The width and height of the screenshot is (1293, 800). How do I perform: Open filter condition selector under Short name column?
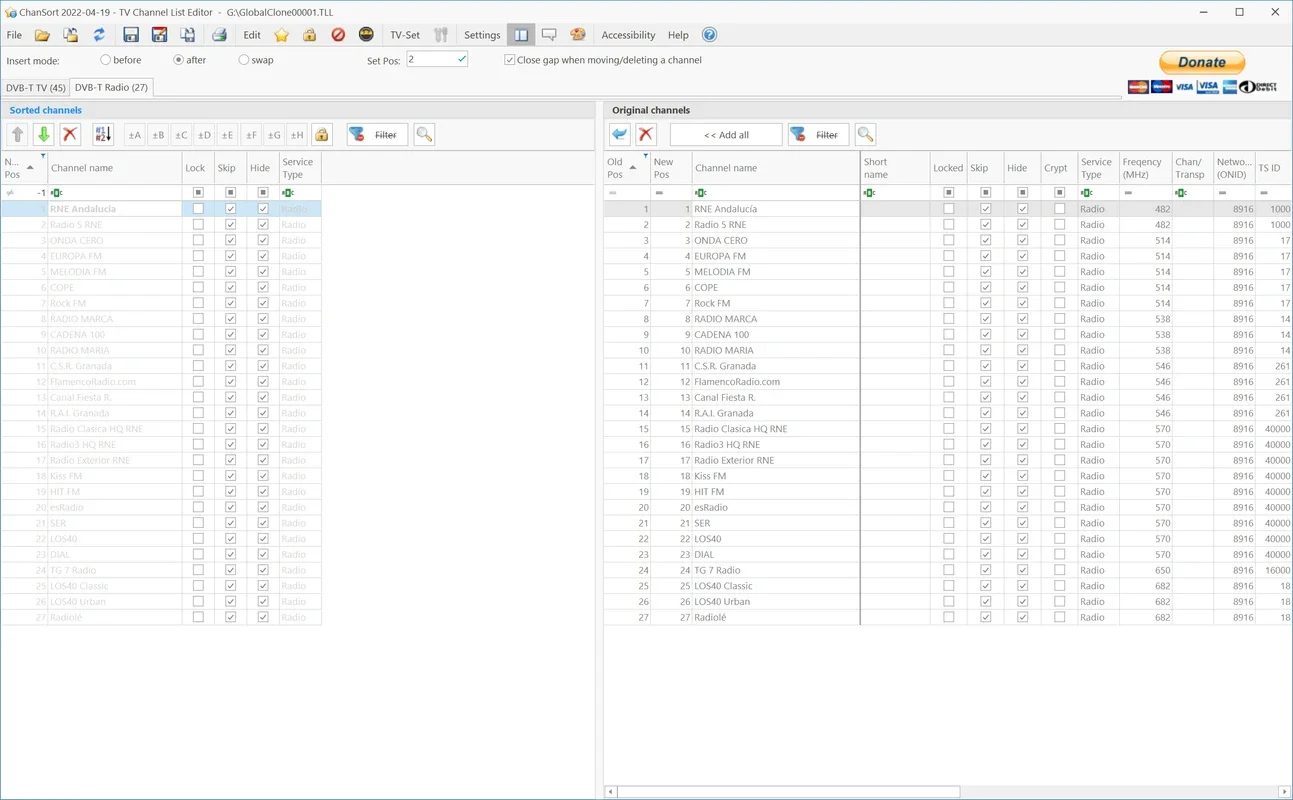870,192
